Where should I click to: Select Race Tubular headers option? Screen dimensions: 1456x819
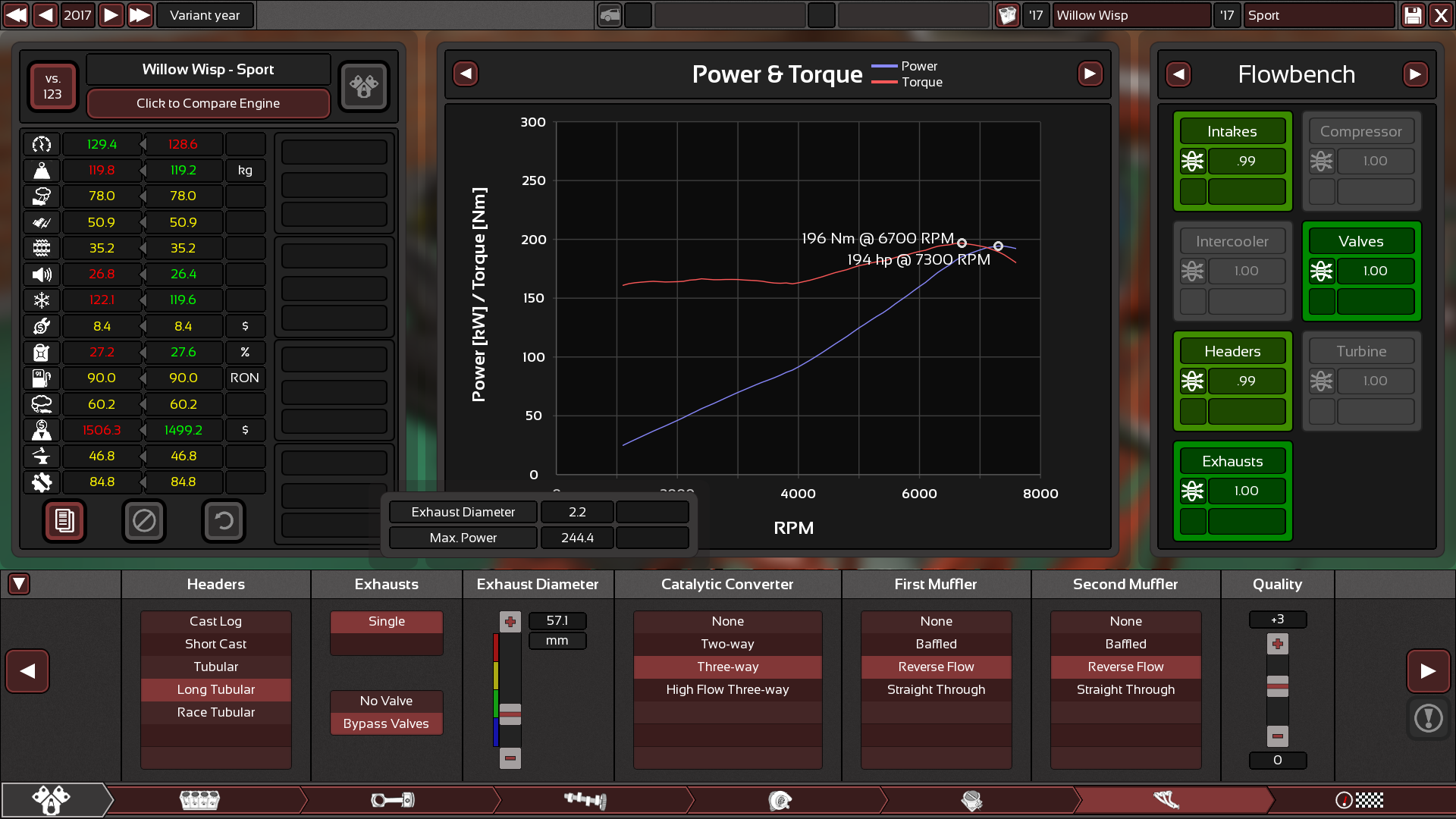[216, 712]
